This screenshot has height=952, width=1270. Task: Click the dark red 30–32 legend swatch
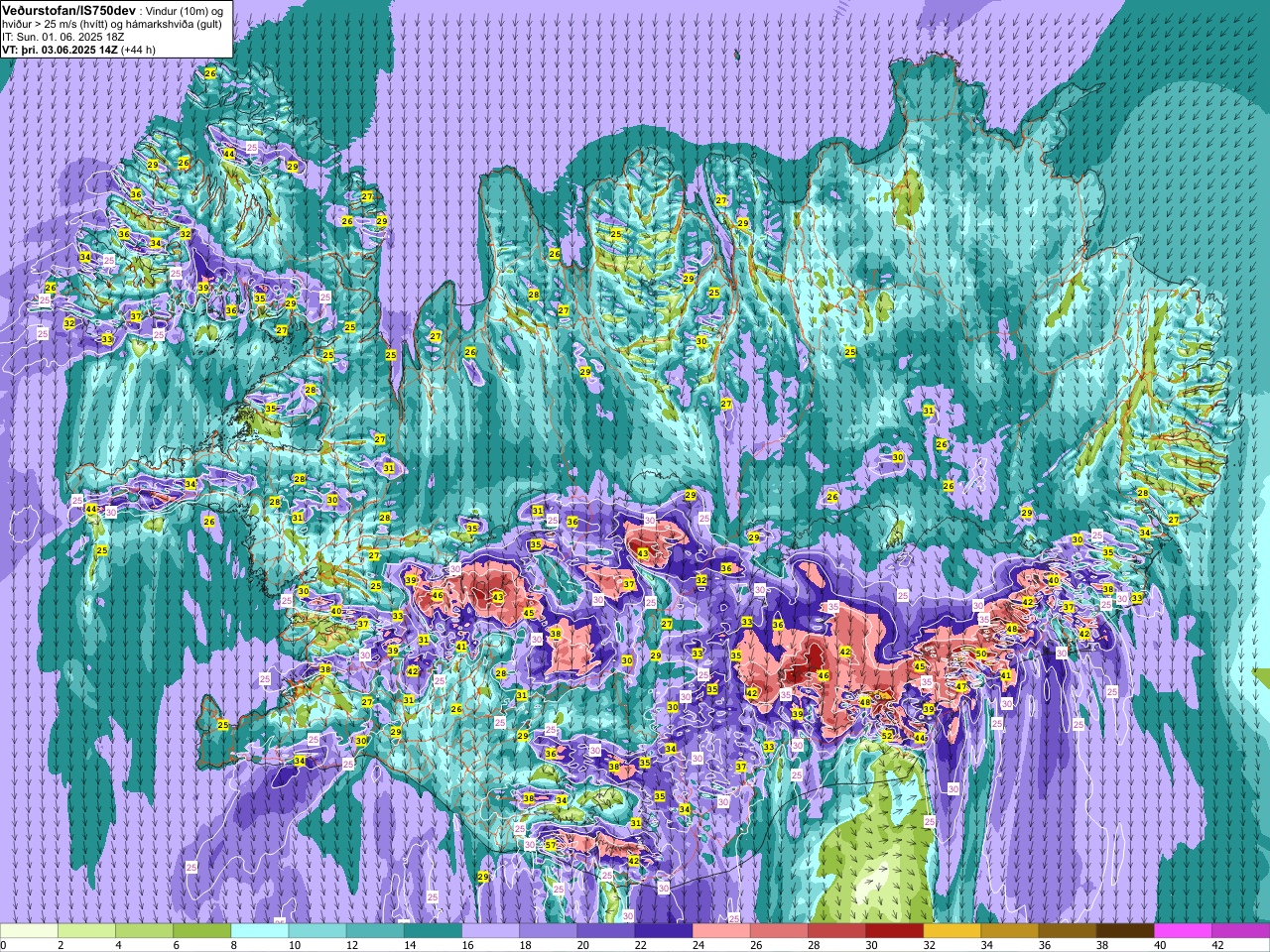pos(894,931)
